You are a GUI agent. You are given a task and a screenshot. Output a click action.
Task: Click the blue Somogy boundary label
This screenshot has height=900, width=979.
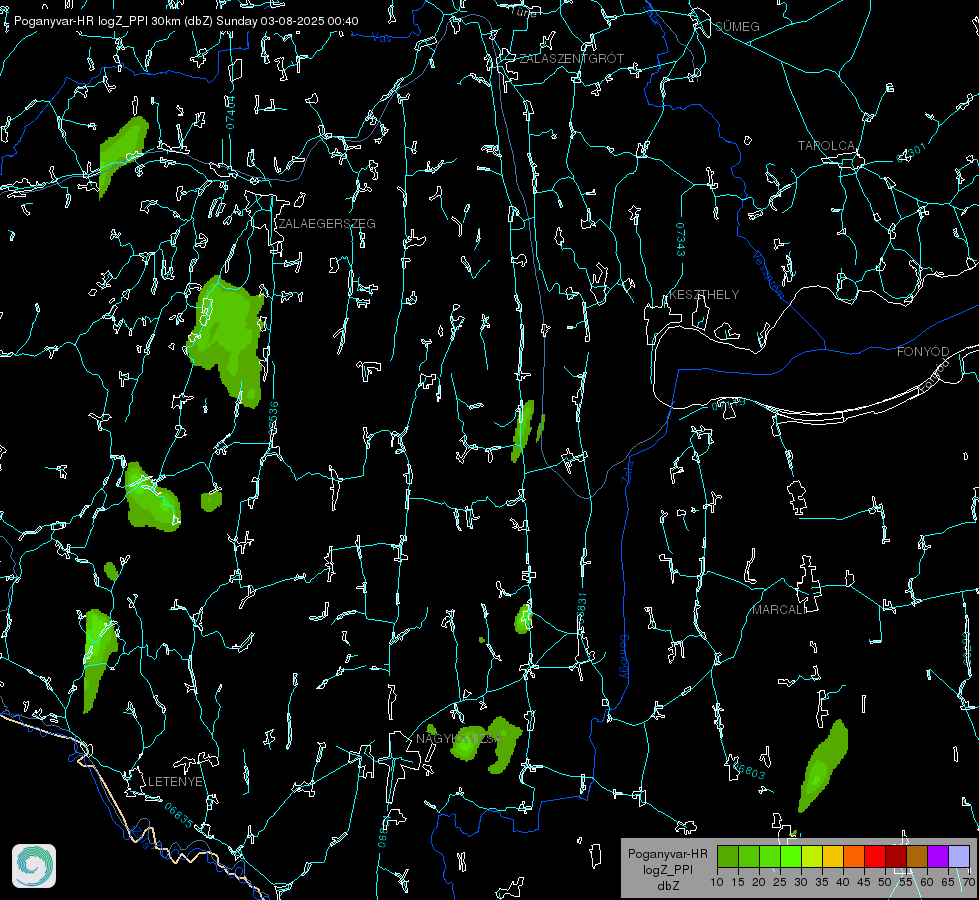(624, 657)
